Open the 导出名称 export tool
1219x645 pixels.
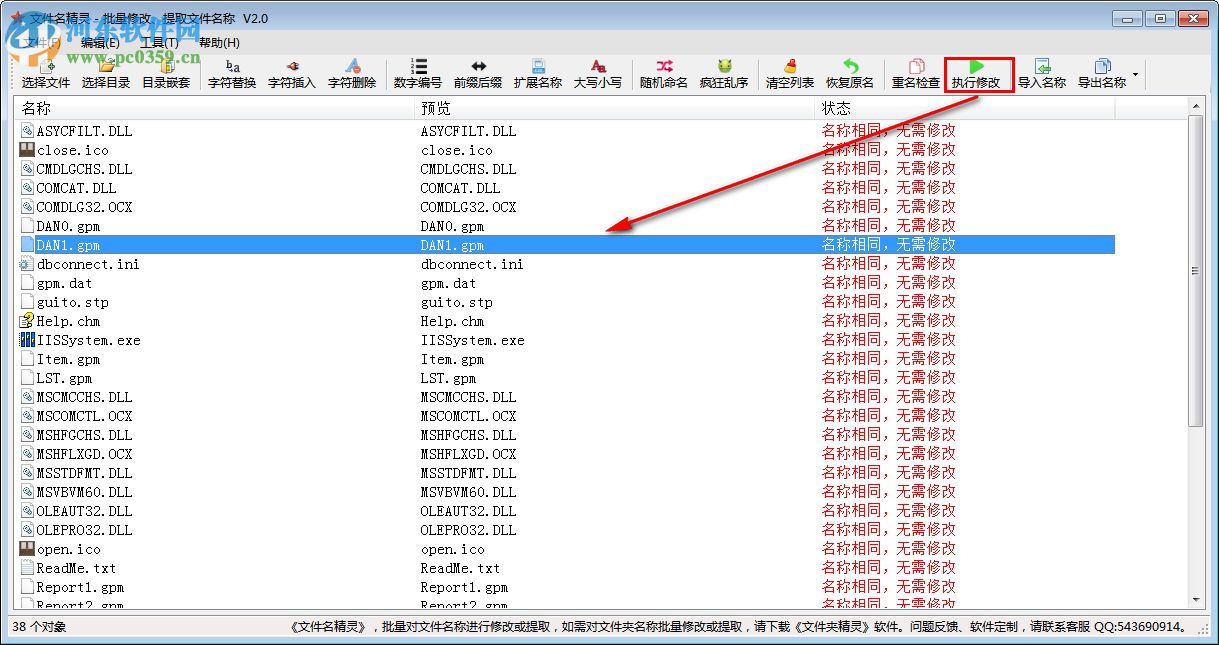1102,74
